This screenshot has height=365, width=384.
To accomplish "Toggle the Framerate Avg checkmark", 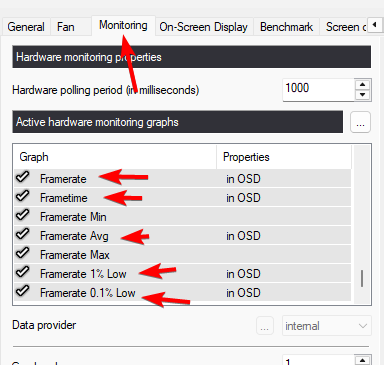I will [23, 234].
